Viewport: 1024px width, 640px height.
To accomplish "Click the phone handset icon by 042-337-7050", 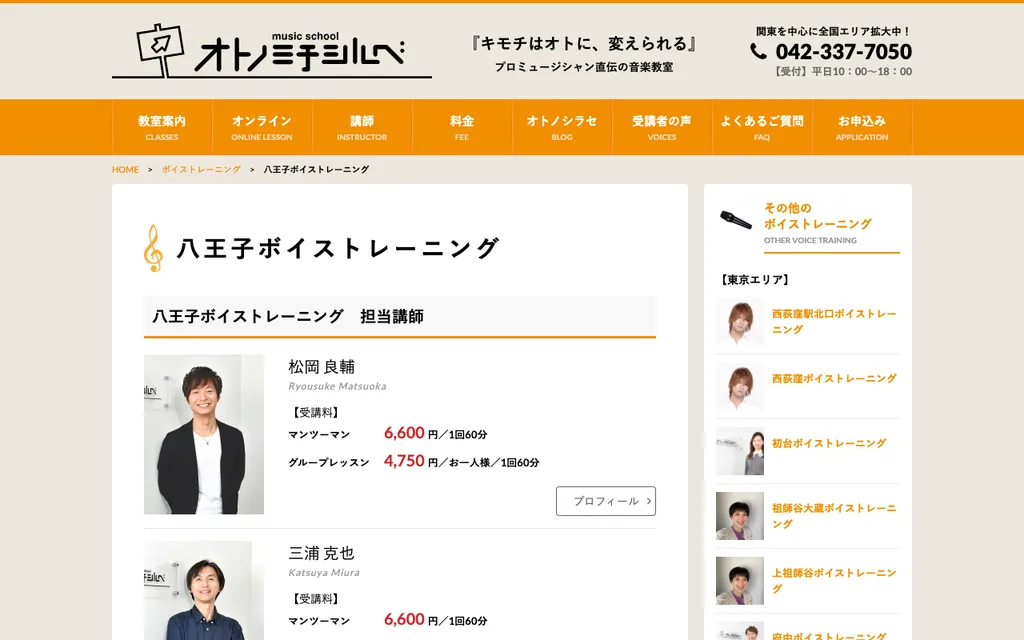I will (x=758, y=52).
